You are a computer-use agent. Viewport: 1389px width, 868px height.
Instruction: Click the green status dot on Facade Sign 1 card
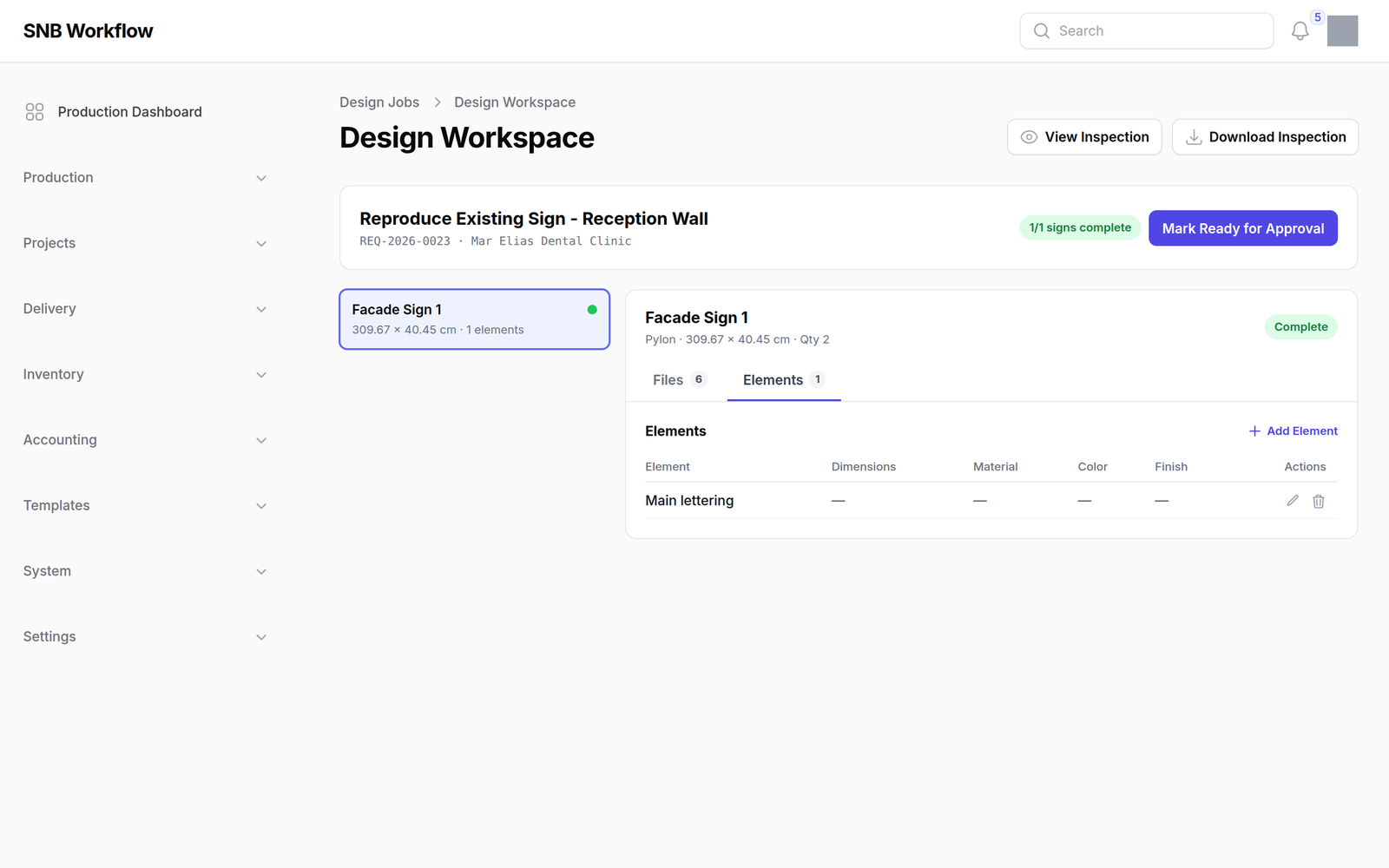point(592,310)
